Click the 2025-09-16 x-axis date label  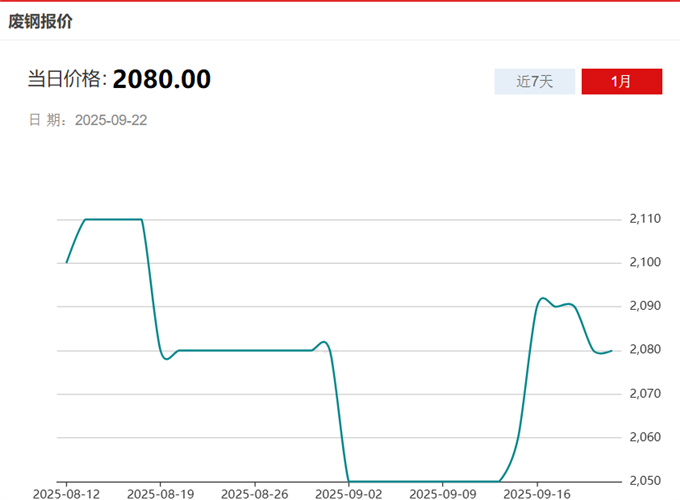pos(536,493)
